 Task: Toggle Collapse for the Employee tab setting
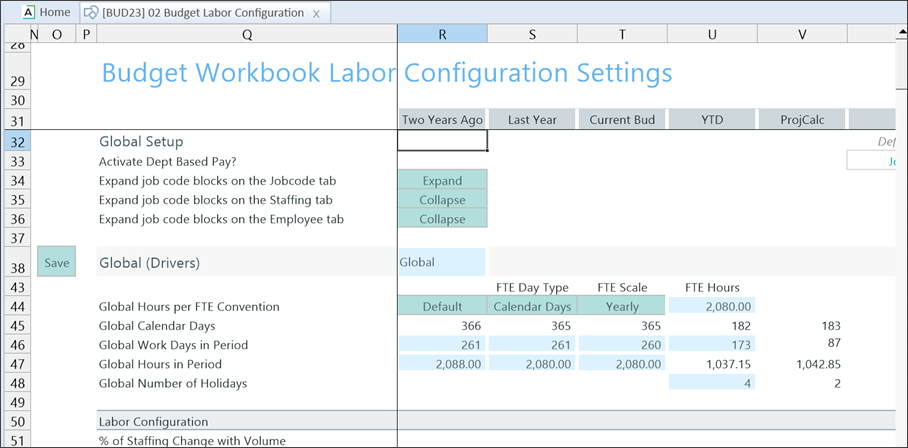click(442, 219)
